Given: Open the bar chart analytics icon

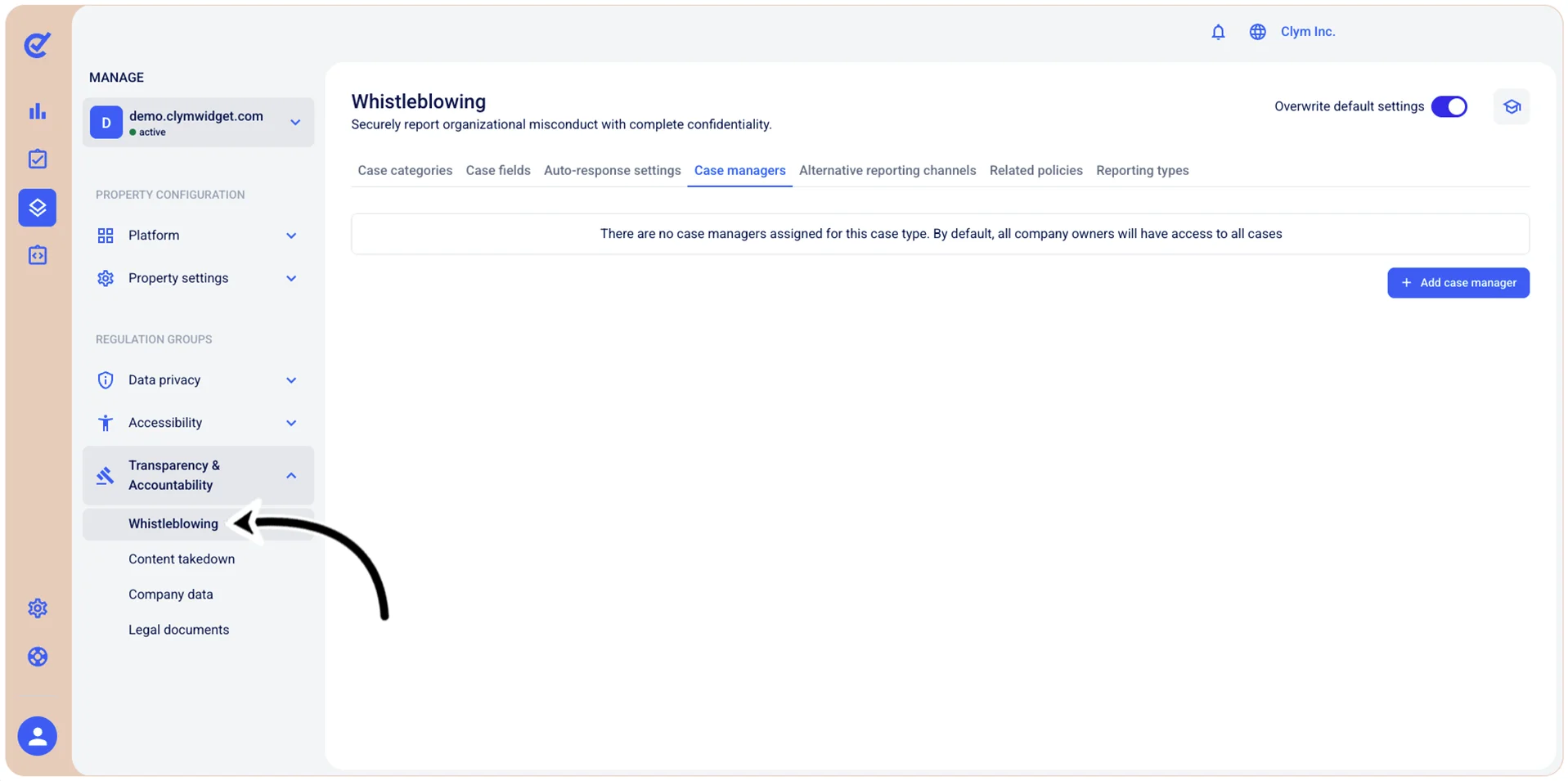Looking at the screenshot, I should (38, 111).
